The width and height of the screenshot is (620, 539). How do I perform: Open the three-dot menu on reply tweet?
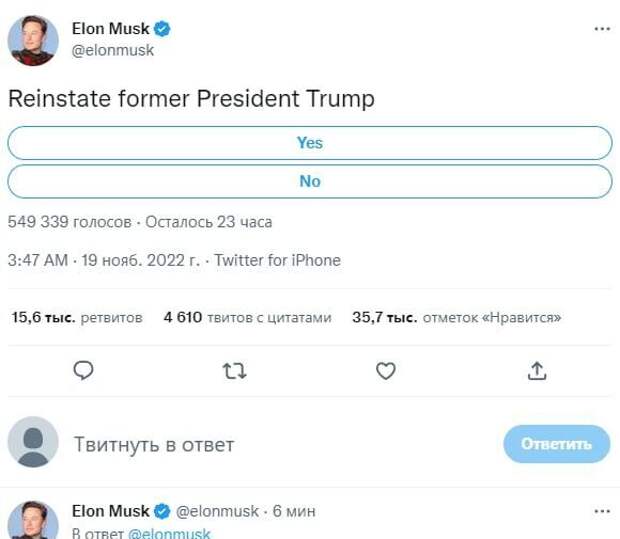point(602,511)
